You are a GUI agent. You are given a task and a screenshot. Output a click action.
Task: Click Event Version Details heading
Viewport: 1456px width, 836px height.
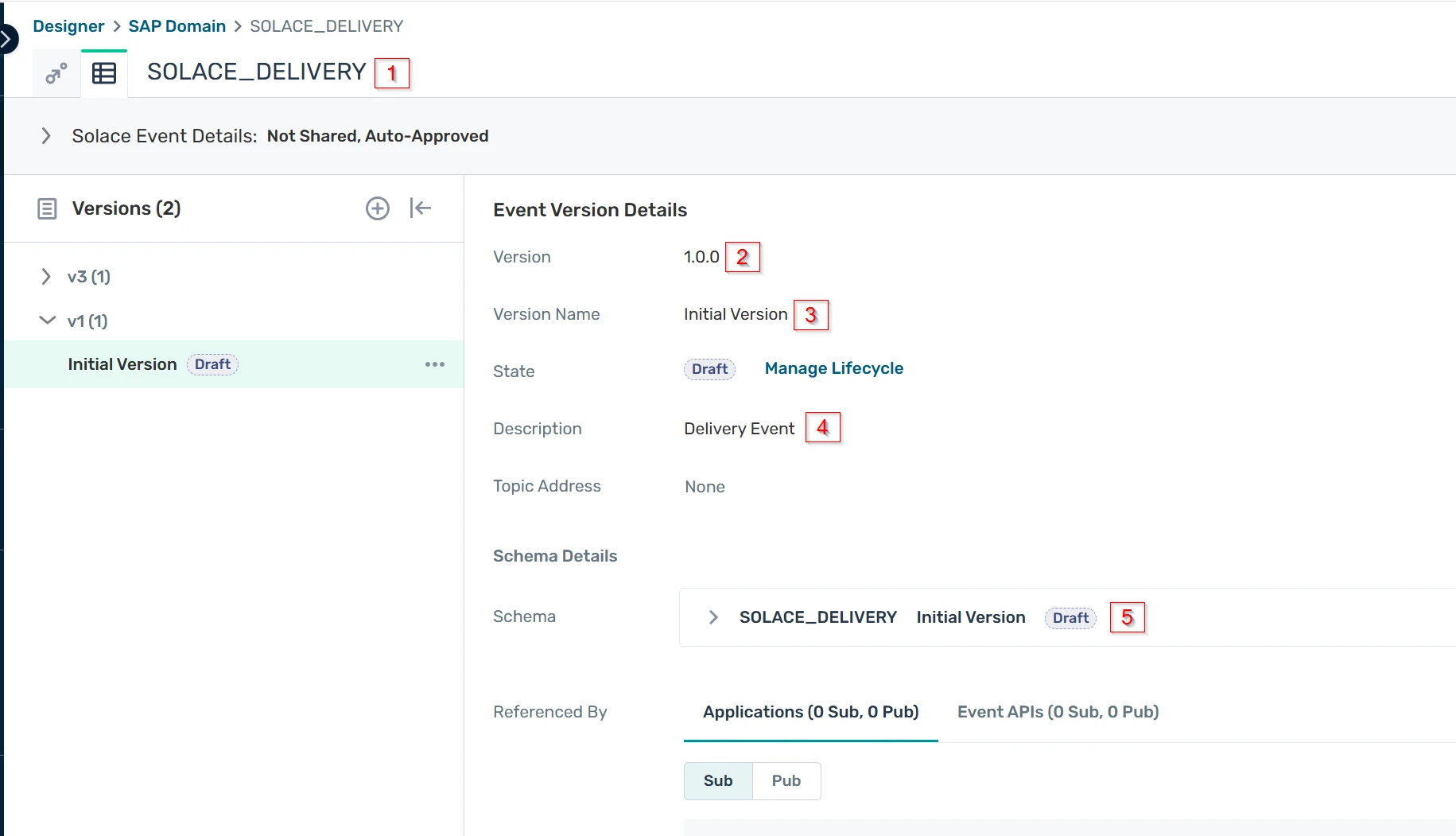click(590, 210)
